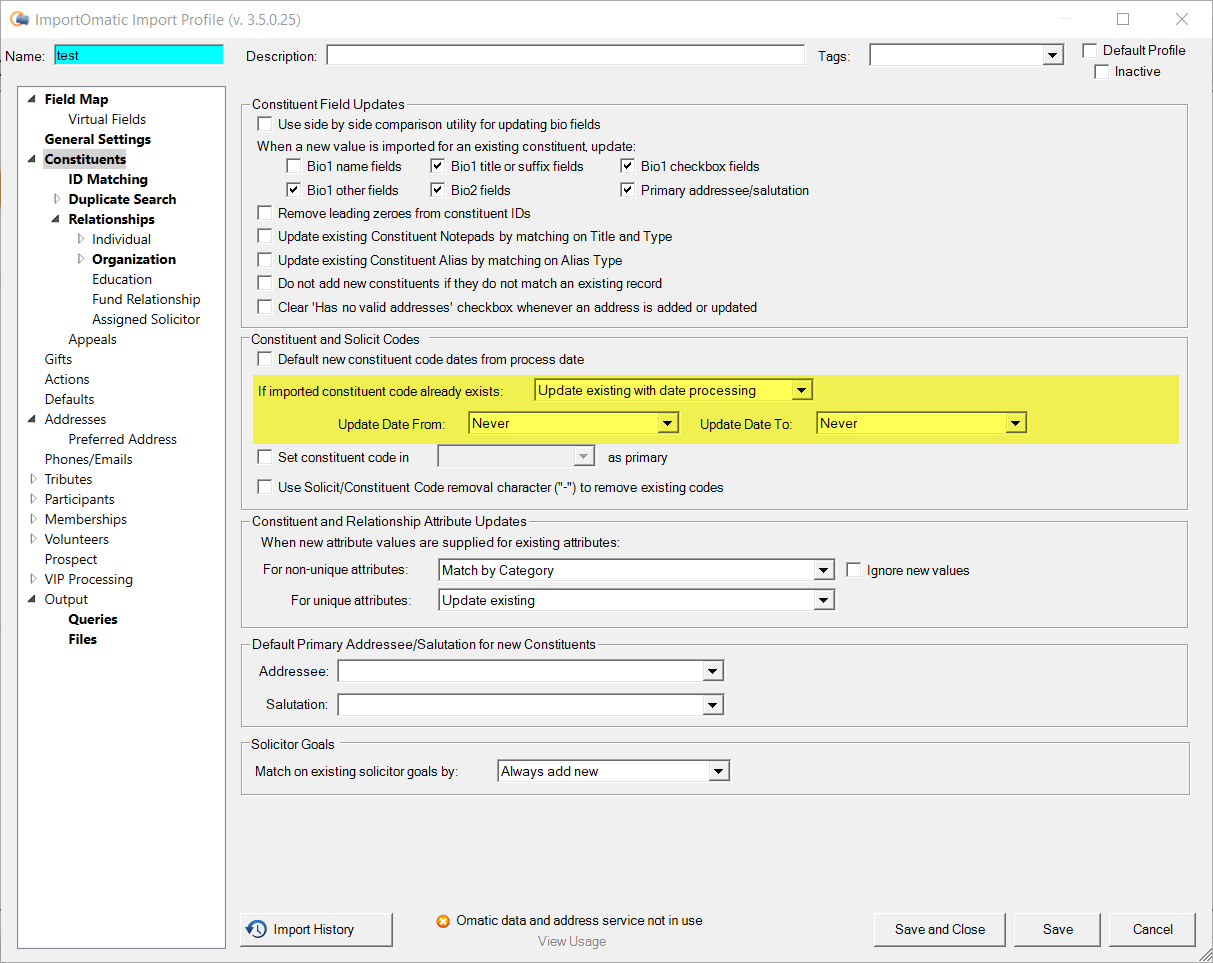The height and width of the screenshot is (963, 1213).
Task: Check Update existing Constituent Alias option
Action: pos(265,260)
